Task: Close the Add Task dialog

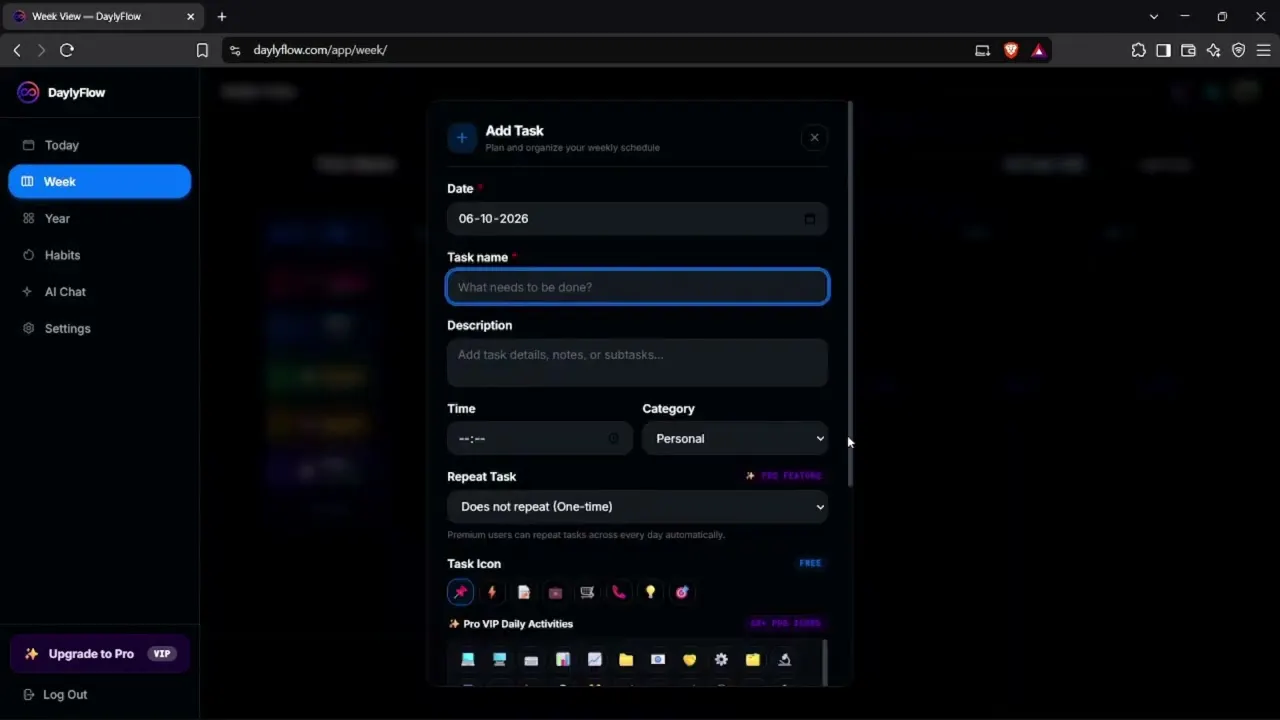Action: [814, 138]
